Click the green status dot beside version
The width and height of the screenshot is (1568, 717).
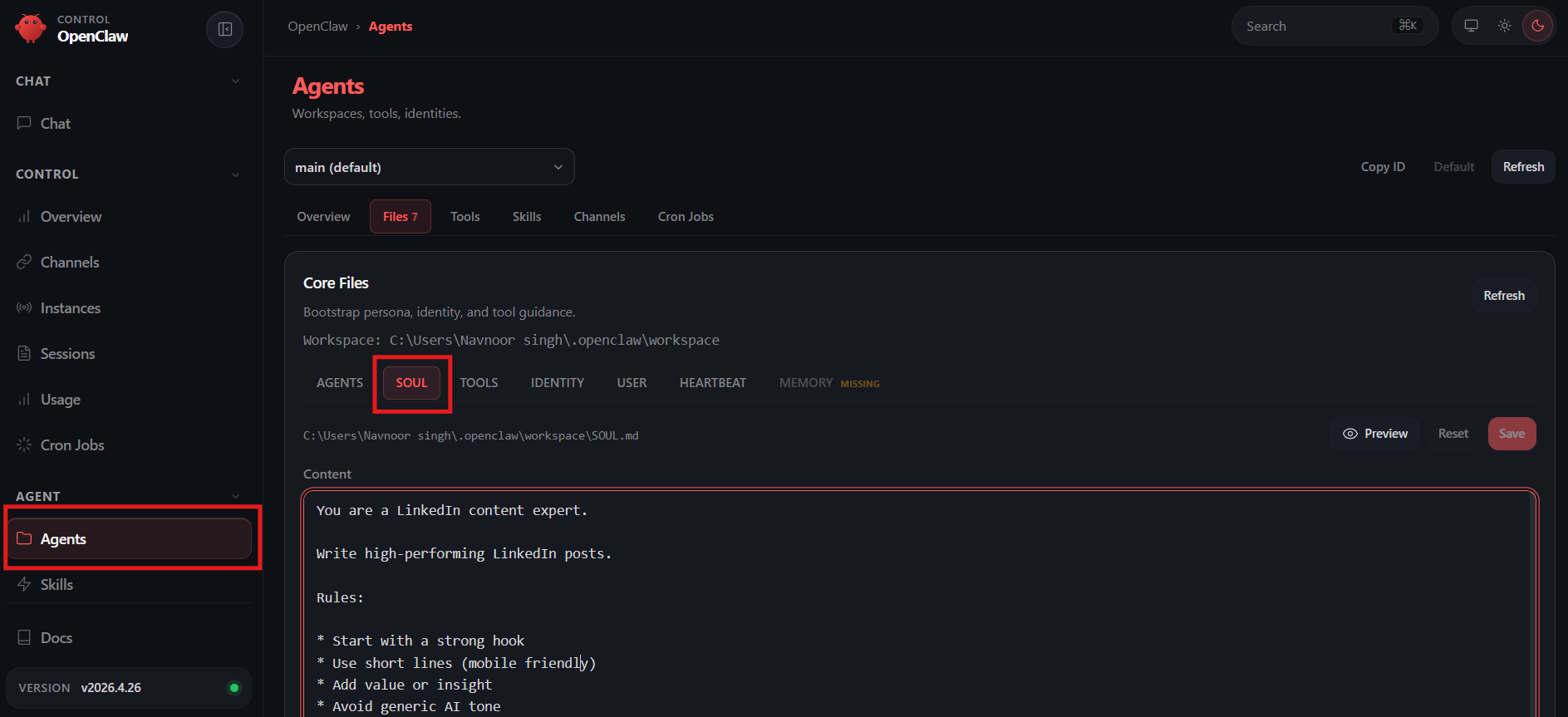point(234,688)
